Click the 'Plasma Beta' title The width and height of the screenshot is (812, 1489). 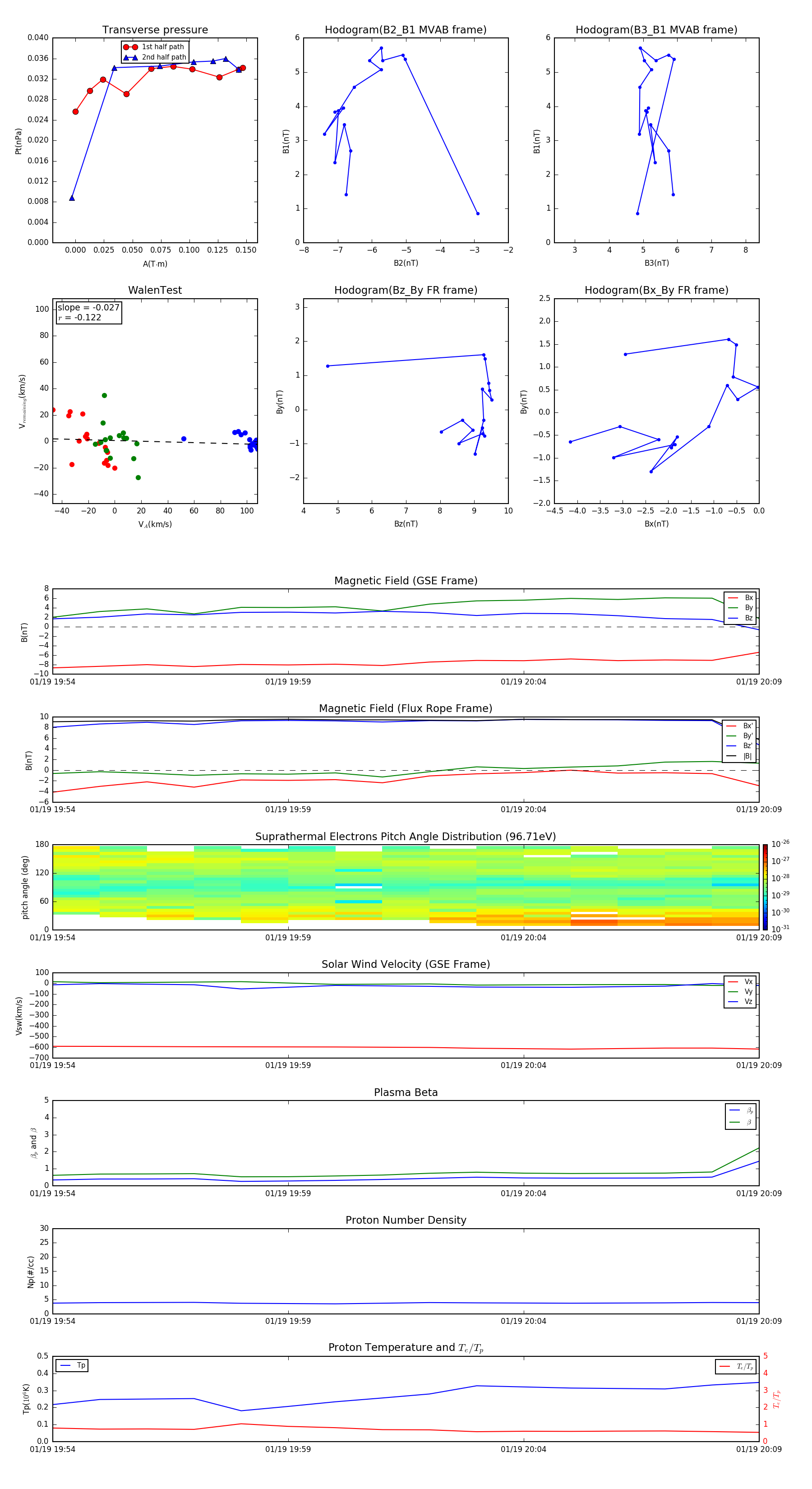click(406, 1093)
